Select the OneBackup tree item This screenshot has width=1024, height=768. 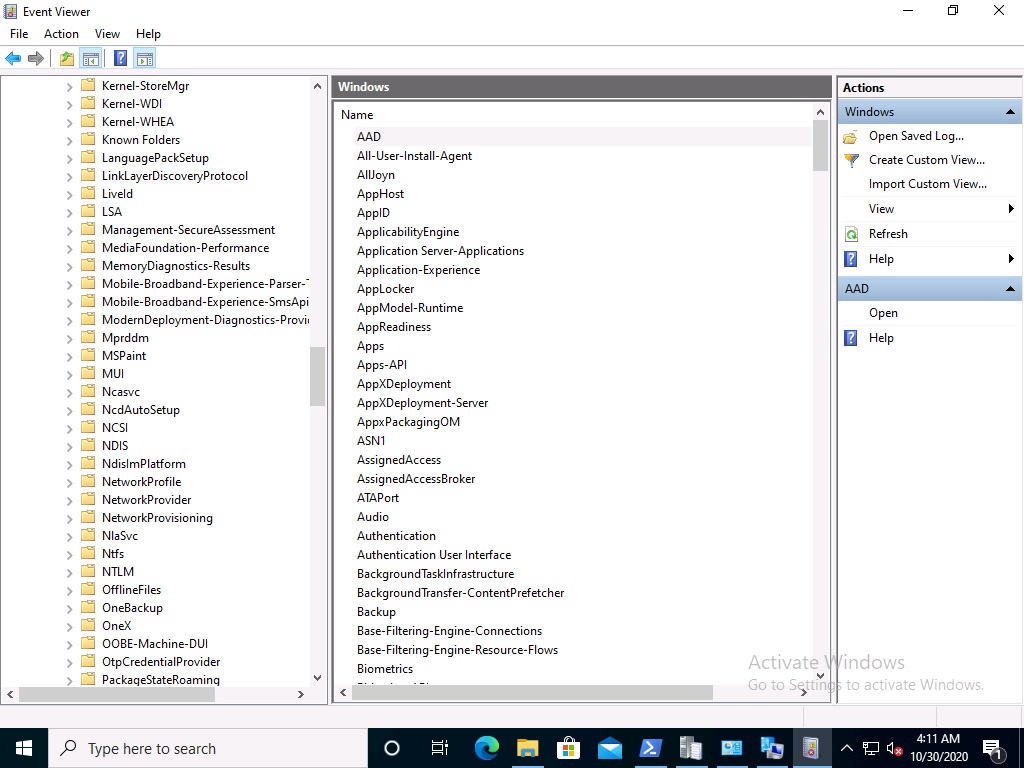pyautogui.click(x=133, y=608)
